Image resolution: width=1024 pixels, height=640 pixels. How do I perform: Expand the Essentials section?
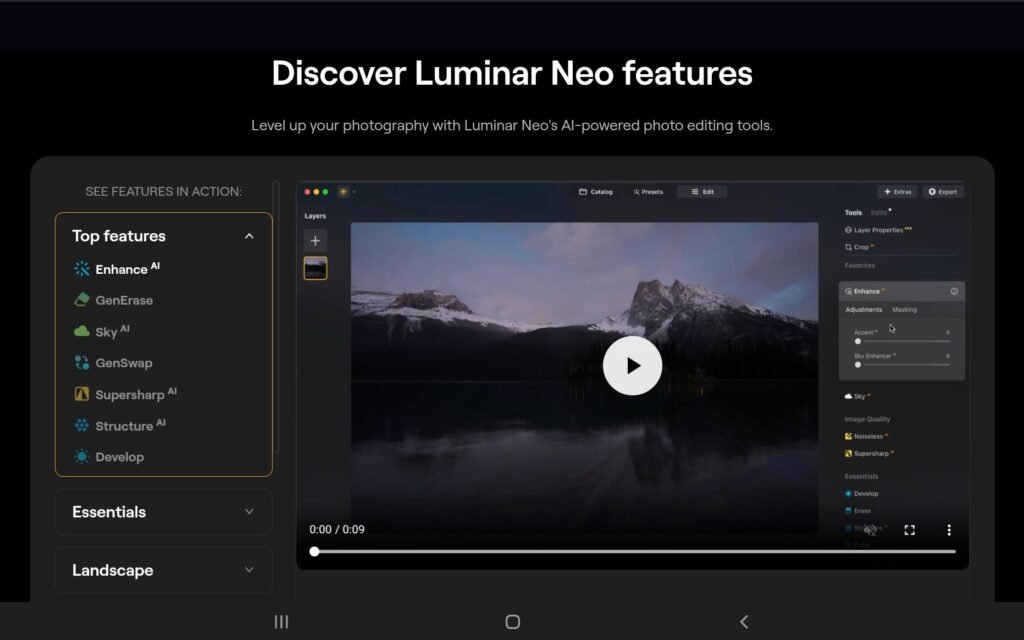(163, 512)
